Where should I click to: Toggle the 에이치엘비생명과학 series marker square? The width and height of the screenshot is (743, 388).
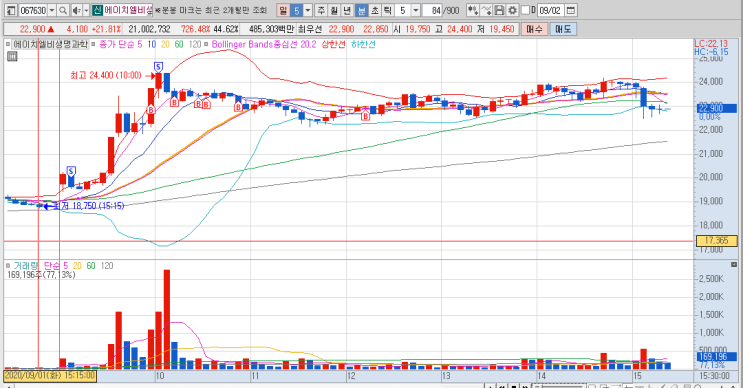(x=8, y=44)
